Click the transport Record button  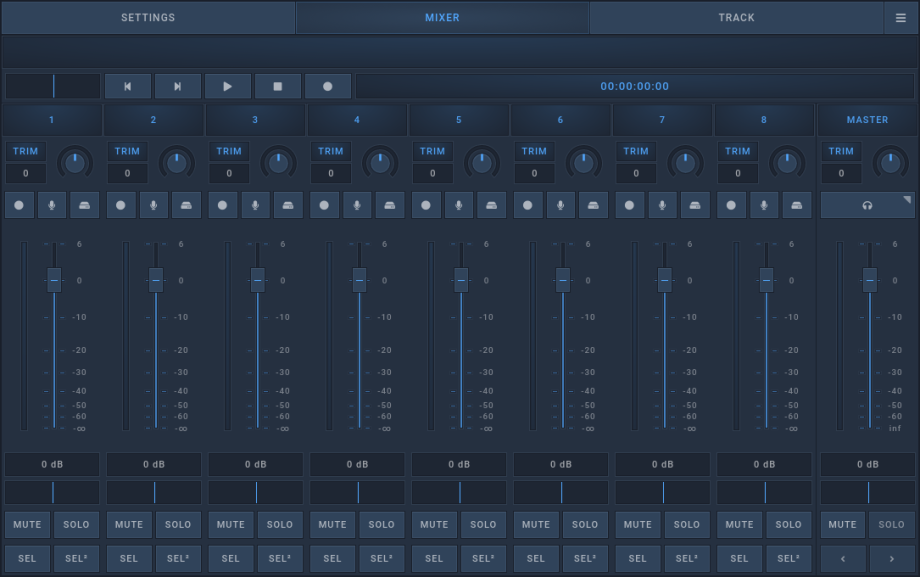pos(327,87)
